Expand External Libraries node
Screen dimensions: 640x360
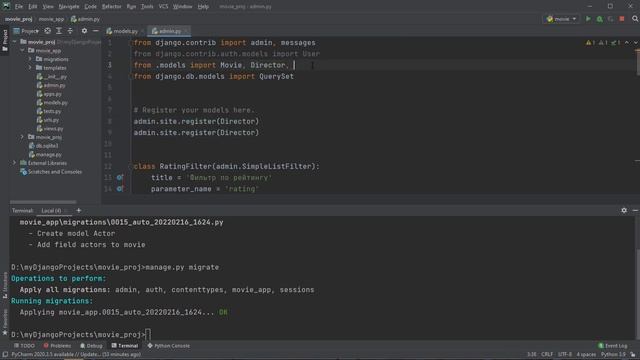click(x=15, y=163)
